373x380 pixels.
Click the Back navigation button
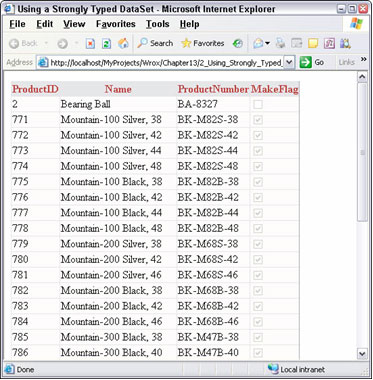(23, 43)
